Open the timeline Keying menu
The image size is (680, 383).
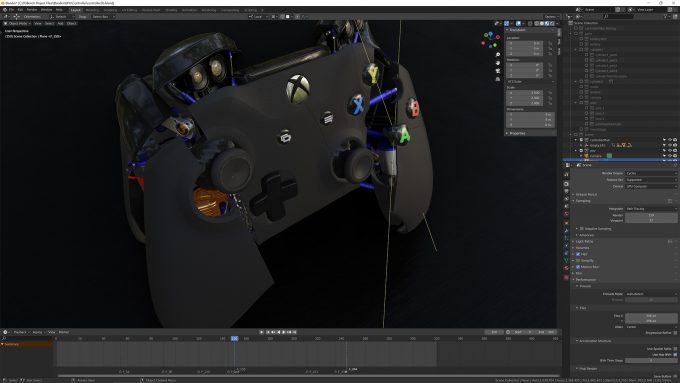click(38, 332)
